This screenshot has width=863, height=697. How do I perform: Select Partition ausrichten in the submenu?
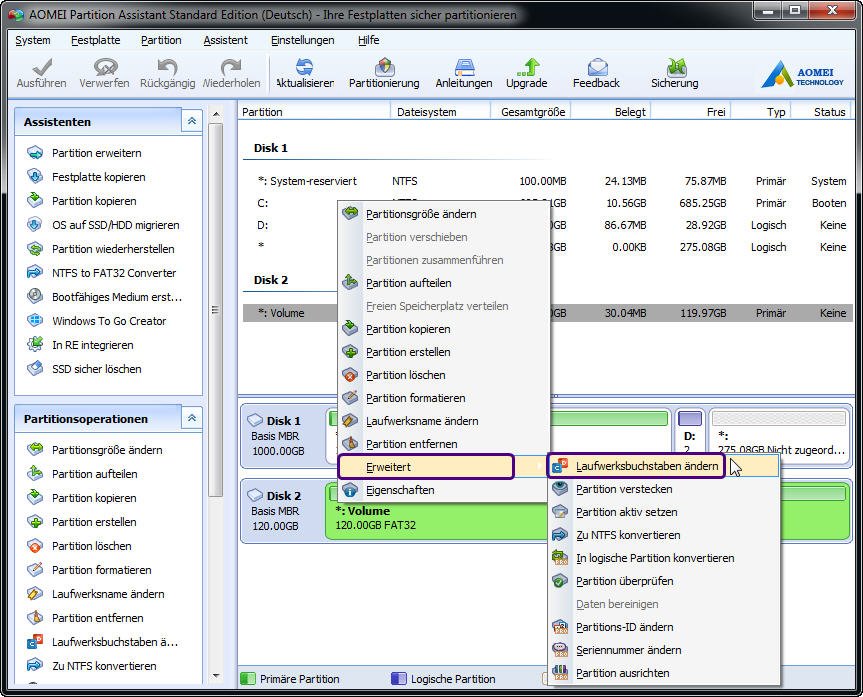[664, 673]
